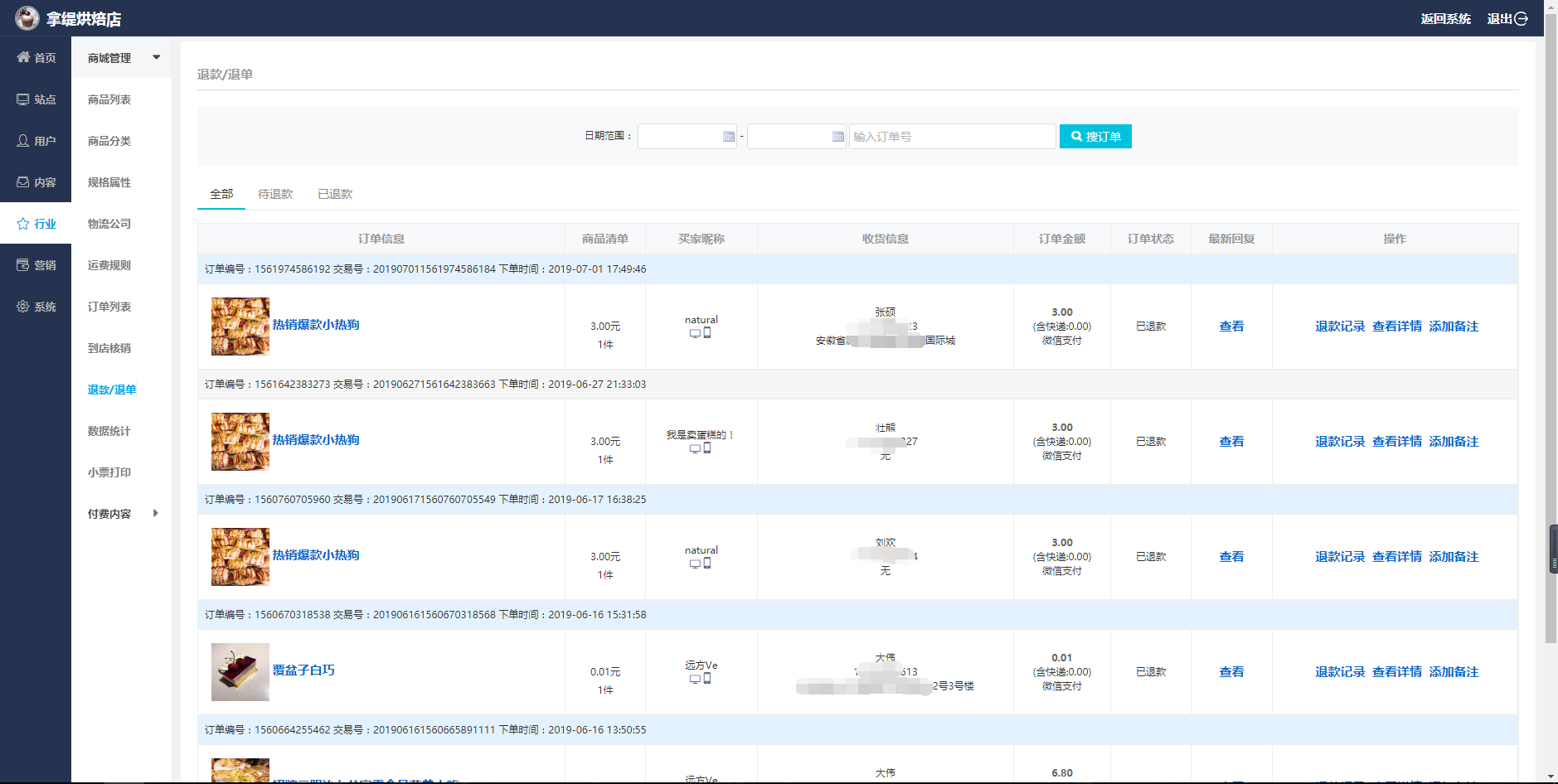
Task: Open the 首页 home sidebar item
Action: point(36,57)
